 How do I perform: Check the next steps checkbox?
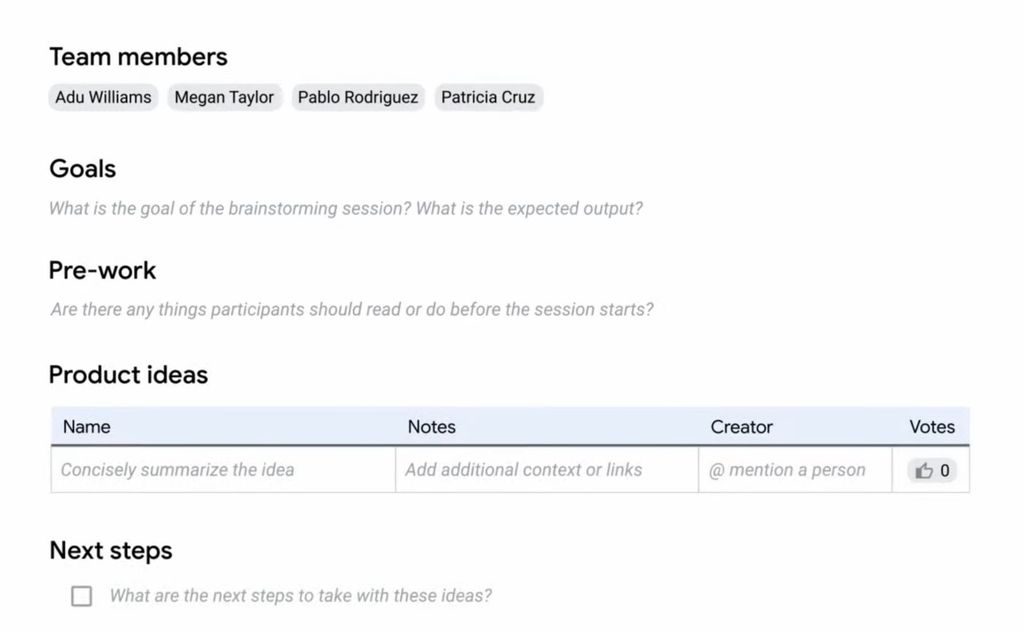(x=82, y=595)
